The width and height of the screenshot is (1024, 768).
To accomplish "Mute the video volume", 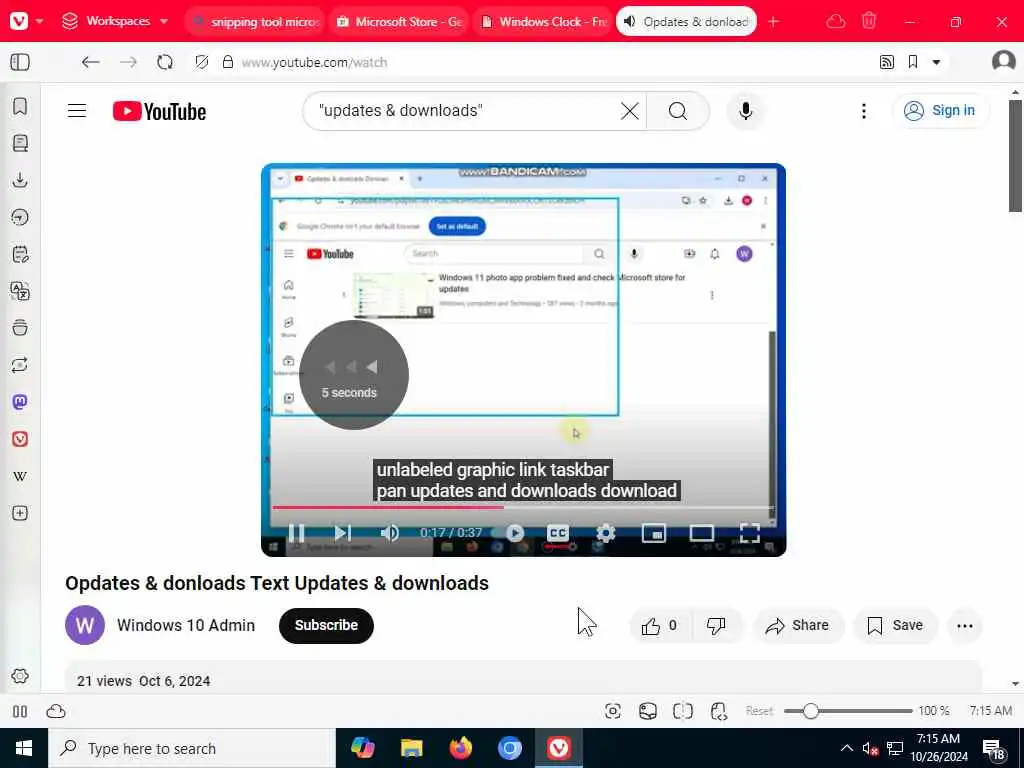I will (389, 533).
